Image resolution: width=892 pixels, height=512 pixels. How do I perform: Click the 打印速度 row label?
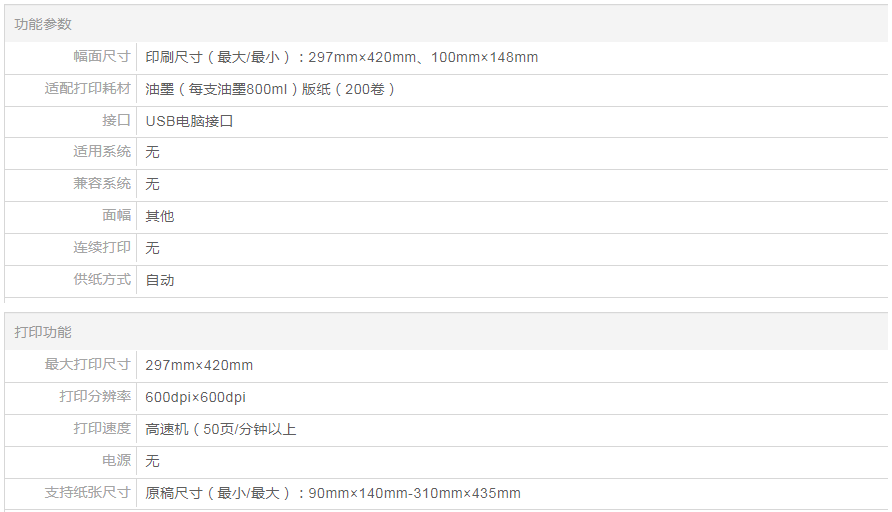(102, 429)
